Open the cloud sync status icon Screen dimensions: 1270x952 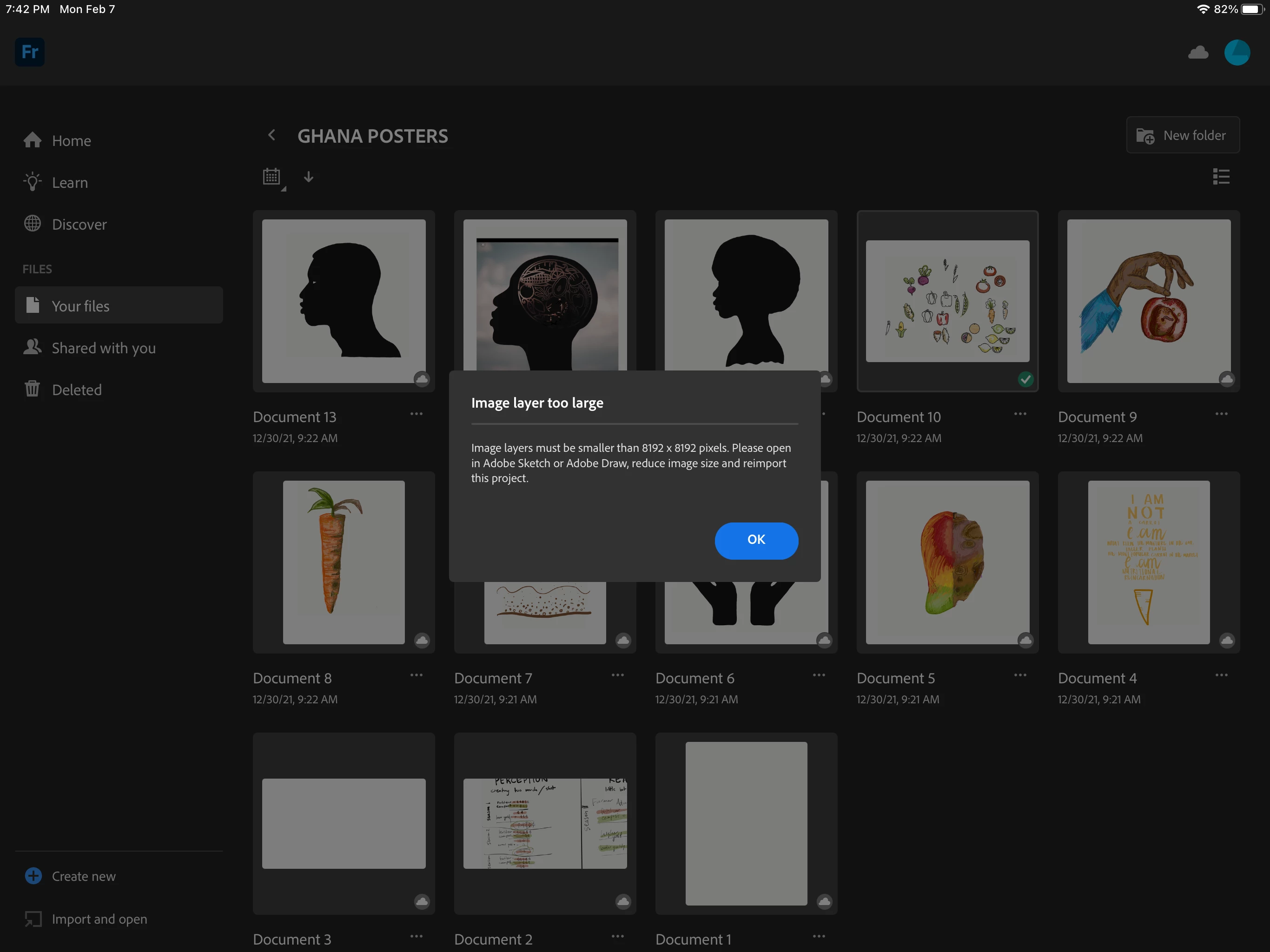click(x=1197, y=53)
